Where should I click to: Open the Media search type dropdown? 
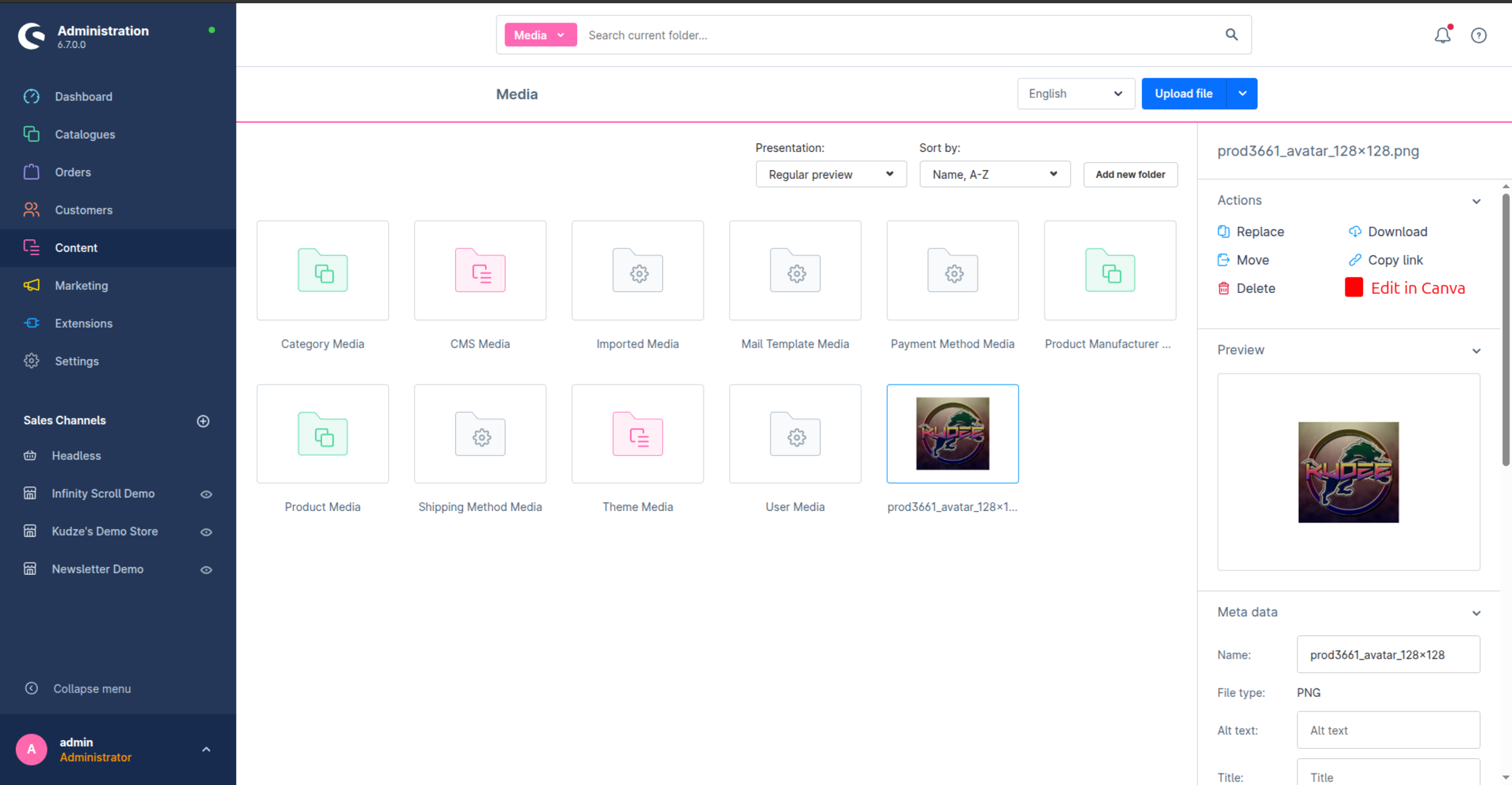[540, 35]
